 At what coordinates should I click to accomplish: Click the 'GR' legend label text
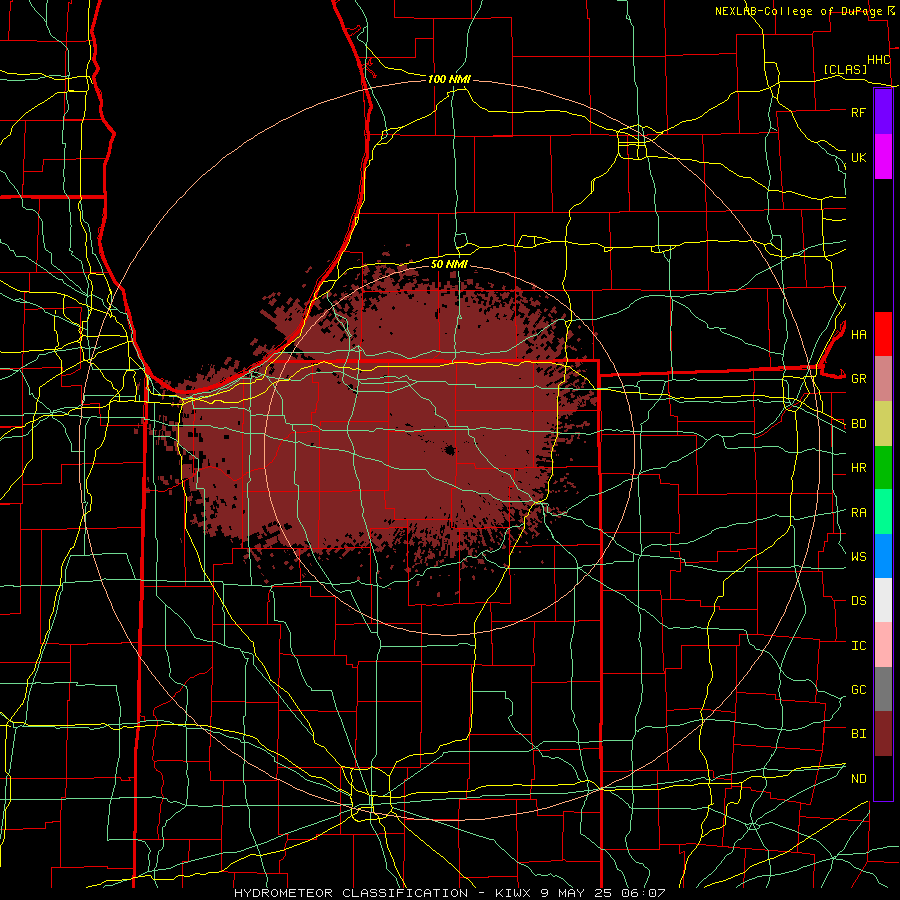click(858, 379)
